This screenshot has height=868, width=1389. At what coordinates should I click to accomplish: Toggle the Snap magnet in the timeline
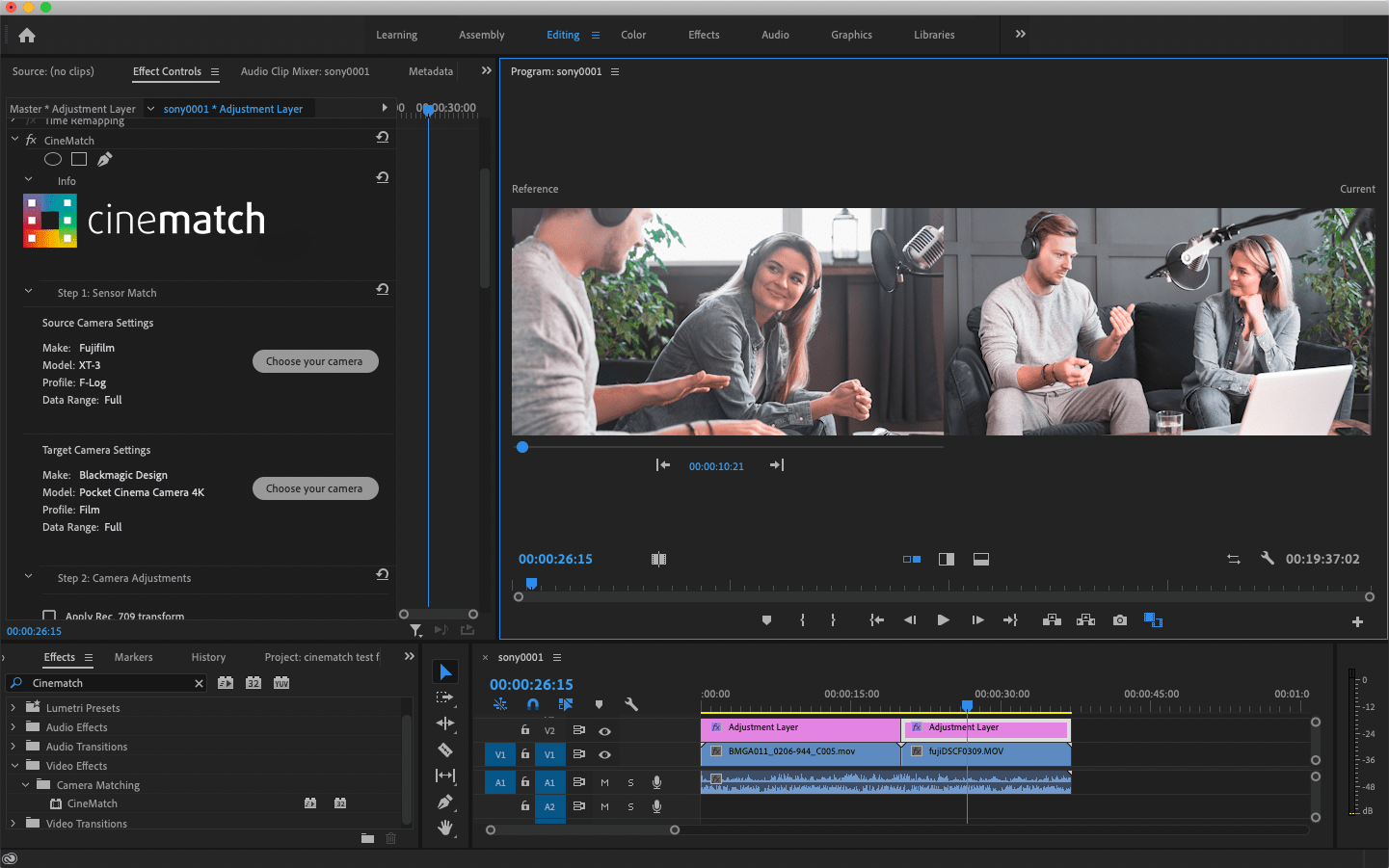[531, 704]
